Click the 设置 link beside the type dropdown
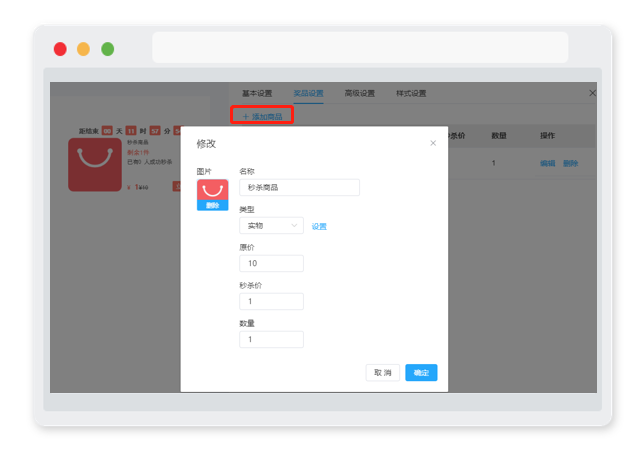 319,227
